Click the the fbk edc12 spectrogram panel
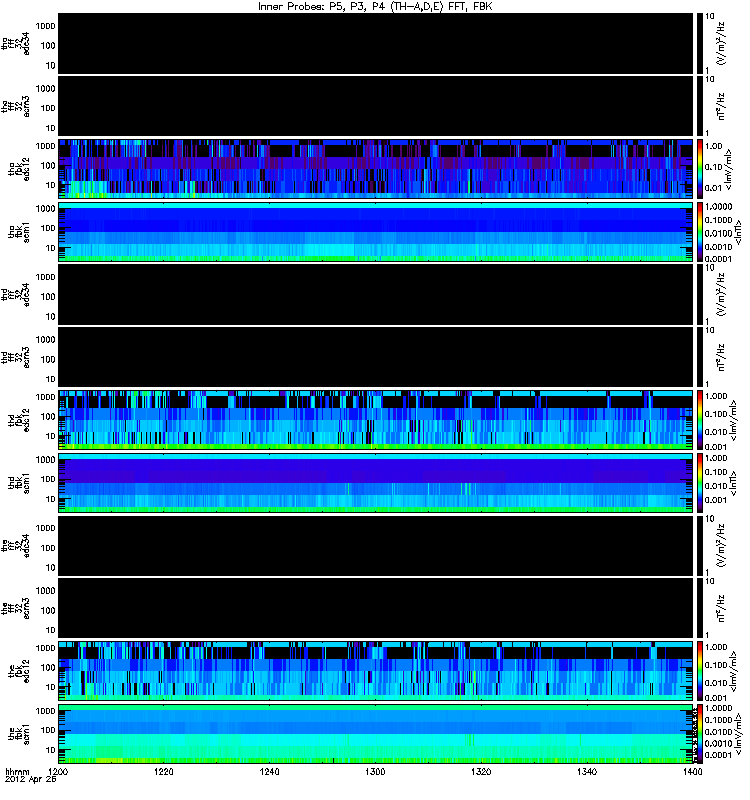750x800 pixels. point(376,671)
